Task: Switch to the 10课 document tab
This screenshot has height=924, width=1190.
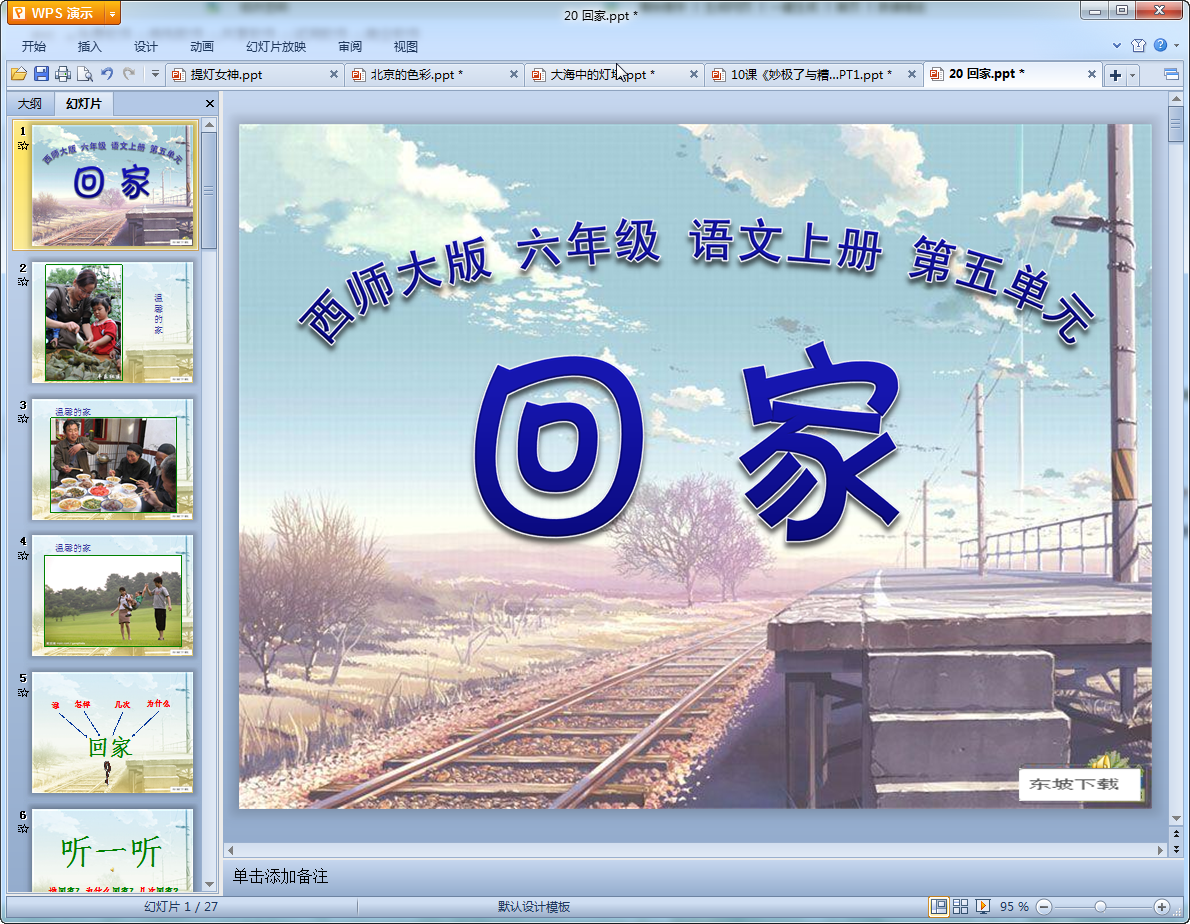Action: [813, 74]
